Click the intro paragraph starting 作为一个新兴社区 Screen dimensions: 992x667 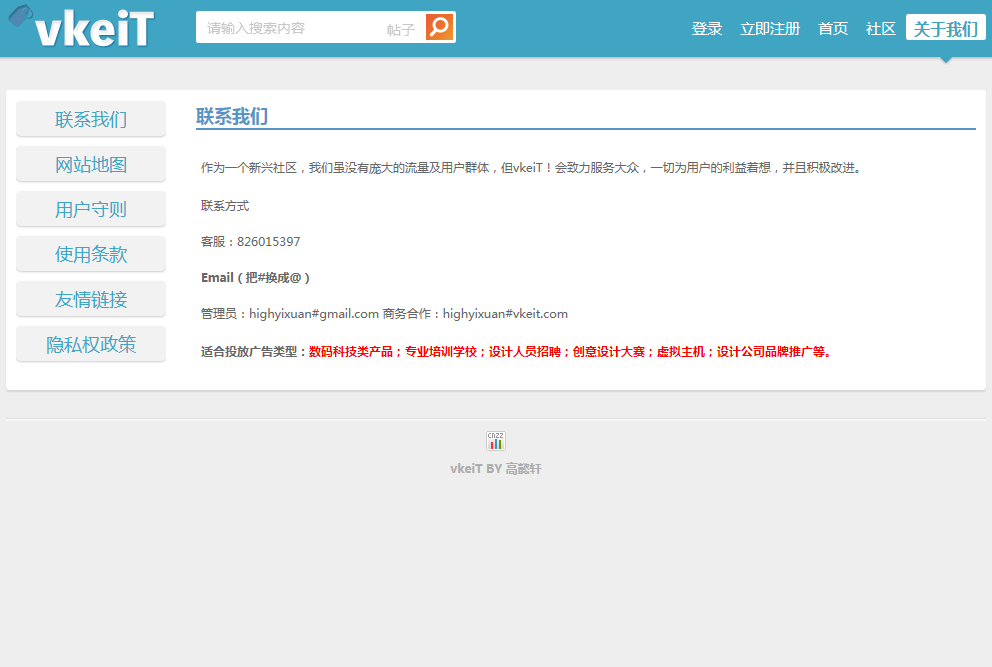[531, 168]
